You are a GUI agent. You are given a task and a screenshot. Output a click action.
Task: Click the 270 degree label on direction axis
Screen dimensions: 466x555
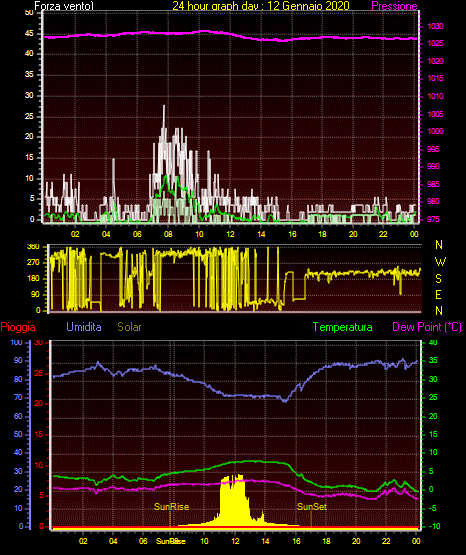33,263
